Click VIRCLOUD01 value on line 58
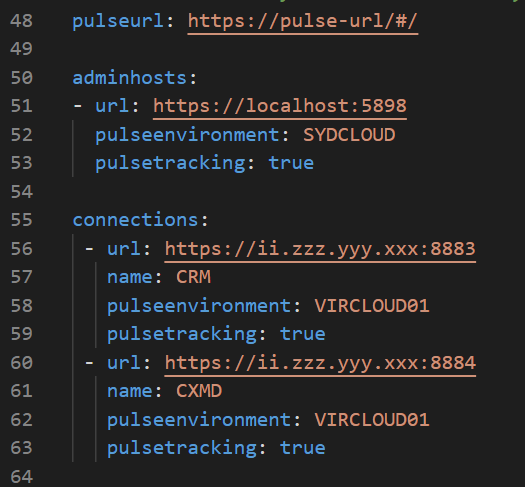This screenshot has height=487, width=525. click(372, 306)
